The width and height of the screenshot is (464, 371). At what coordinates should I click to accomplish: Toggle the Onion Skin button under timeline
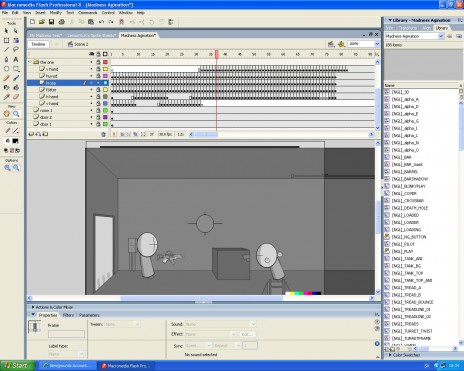coord(122,134)
